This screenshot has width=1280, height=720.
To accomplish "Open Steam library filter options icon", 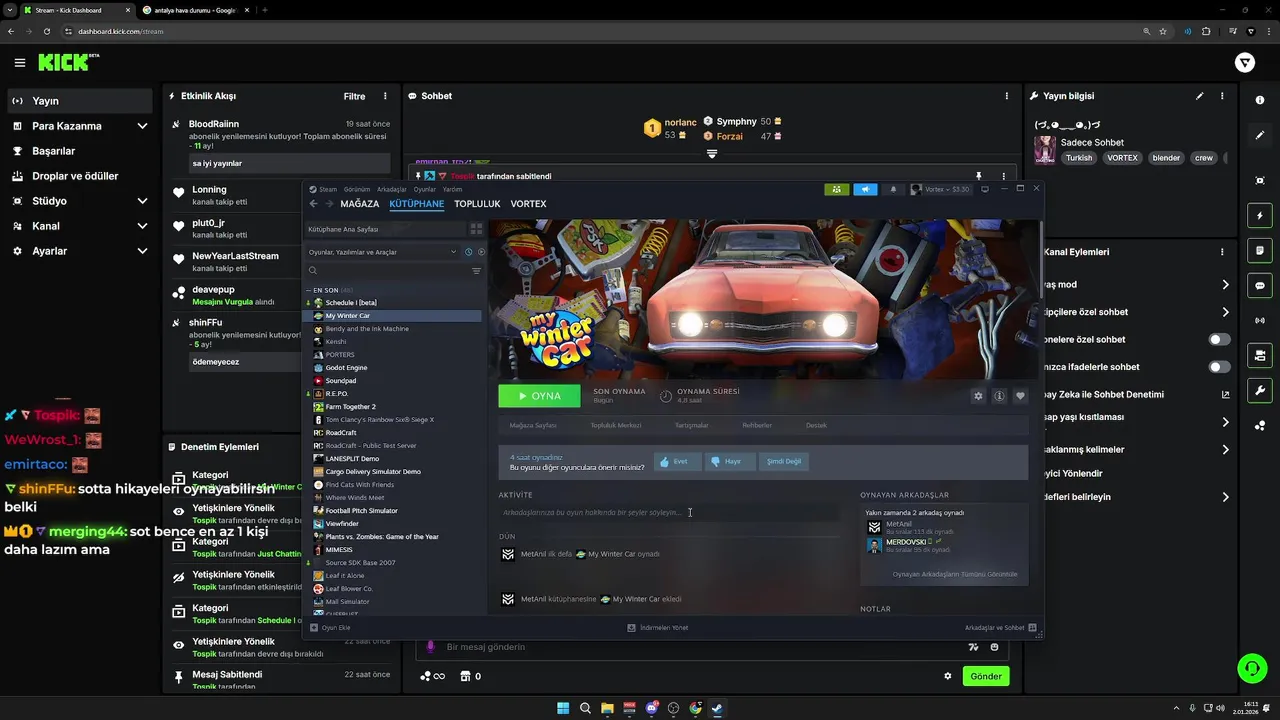I will 476,271.
